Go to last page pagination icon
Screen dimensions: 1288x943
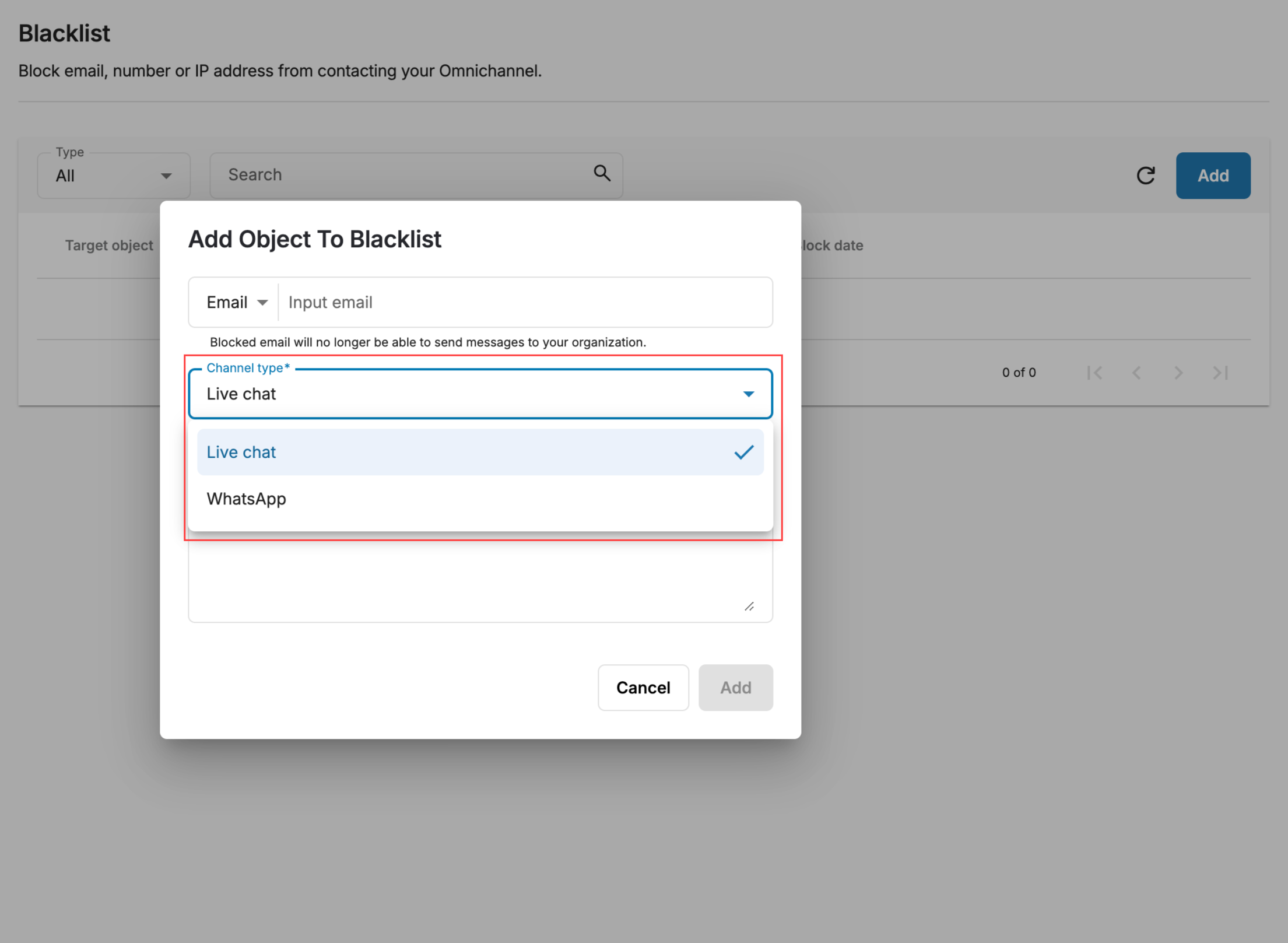(x=1220, y=373)
